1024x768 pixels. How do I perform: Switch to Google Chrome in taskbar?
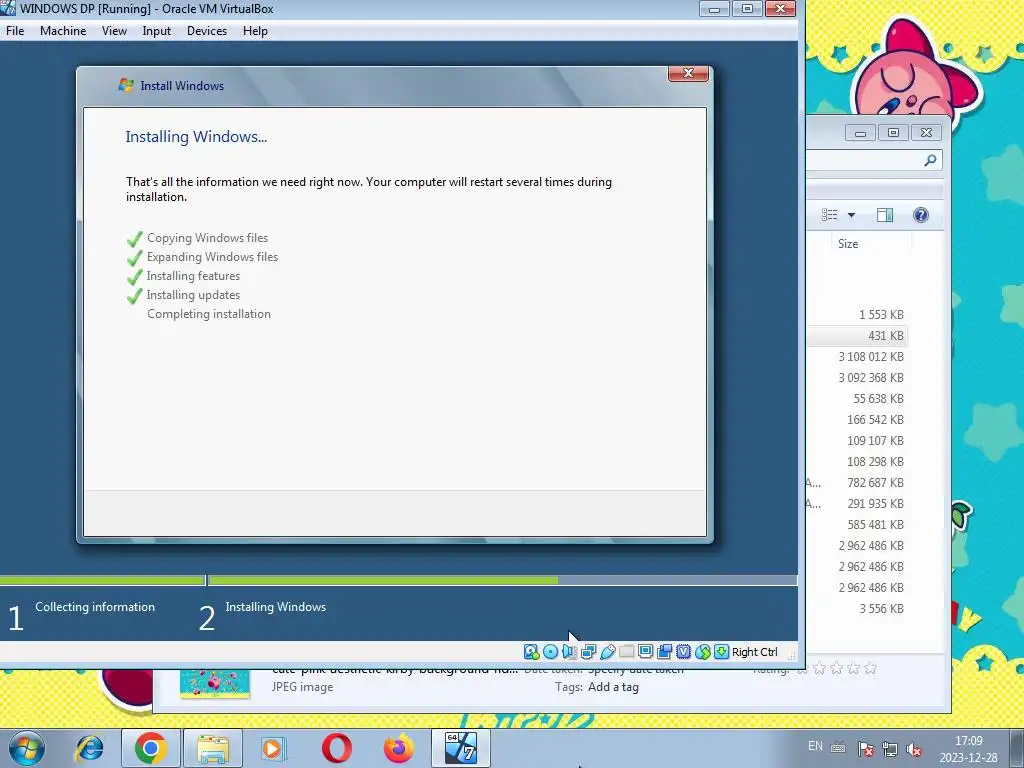pos(150,748)
